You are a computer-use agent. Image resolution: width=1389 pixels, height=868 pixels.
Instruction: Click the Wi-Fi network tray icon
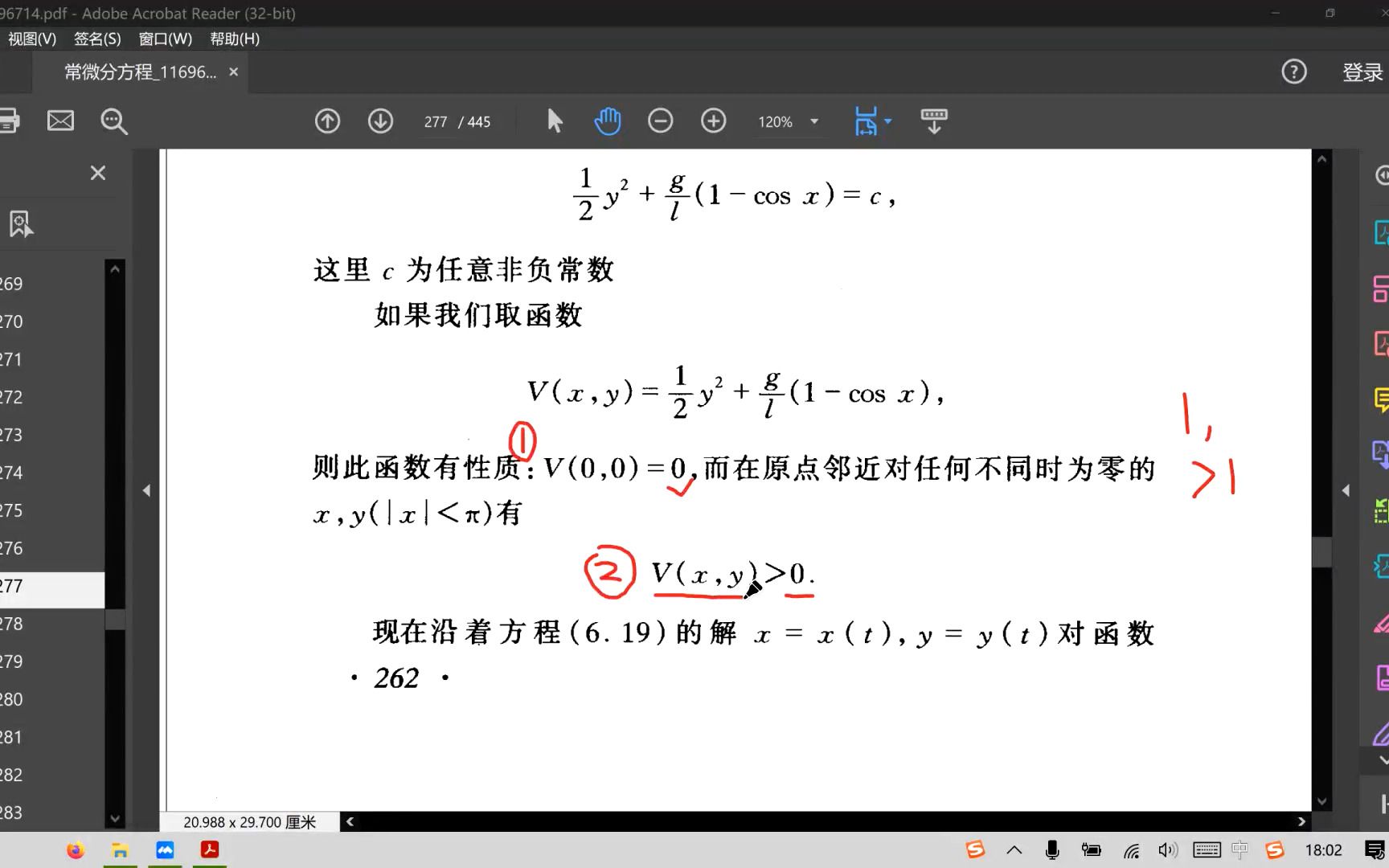click(x=1131, y=850)
